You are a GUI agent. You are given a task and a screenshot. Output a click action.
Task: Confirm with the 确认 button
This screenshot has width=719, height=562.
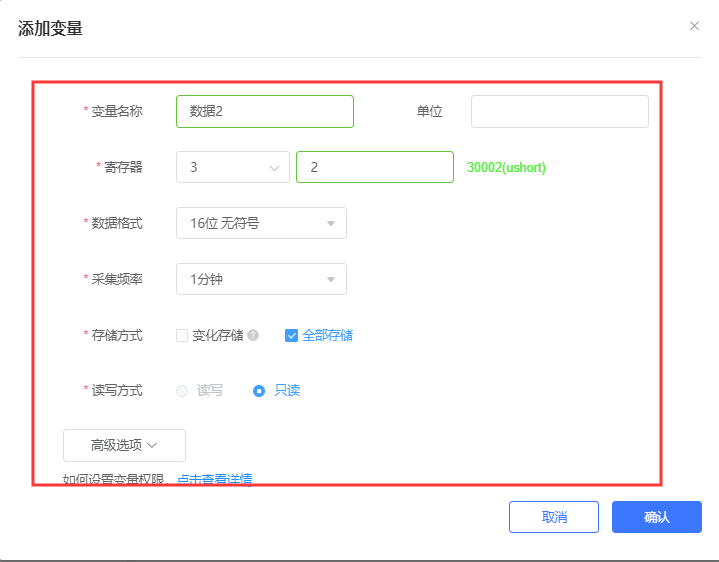(x=656, y=517)
